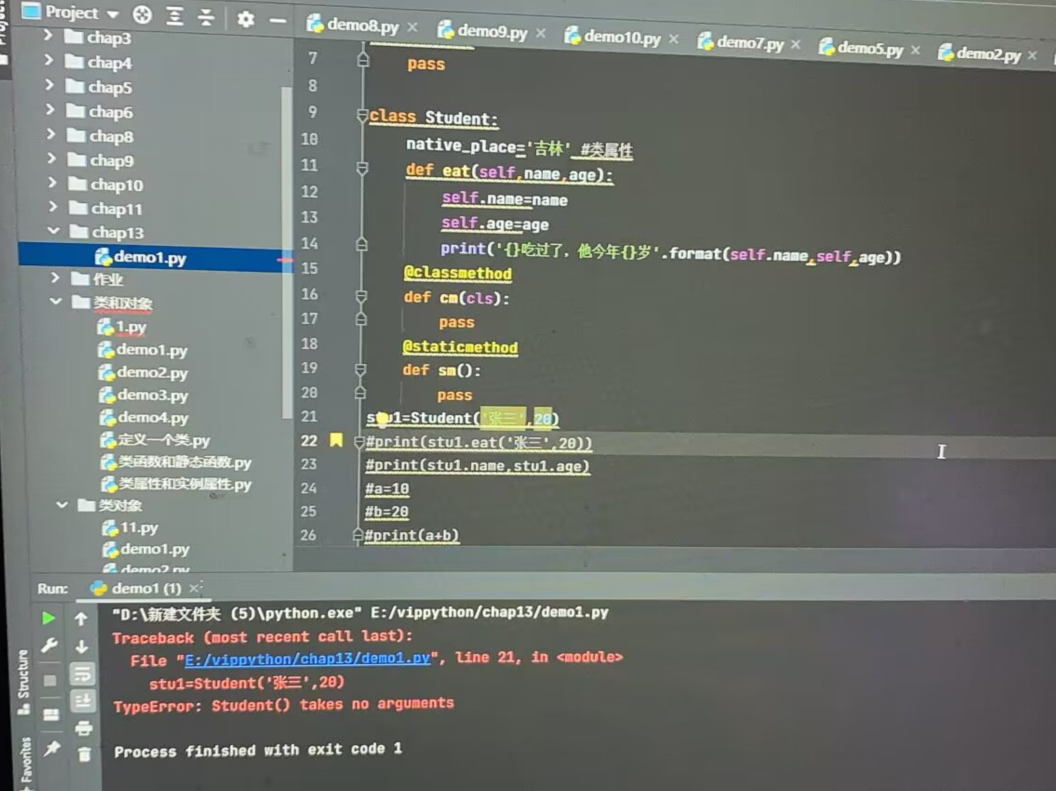Click the wrench icon in Run toolbar

pyautogui.click(x=49, y=647)
